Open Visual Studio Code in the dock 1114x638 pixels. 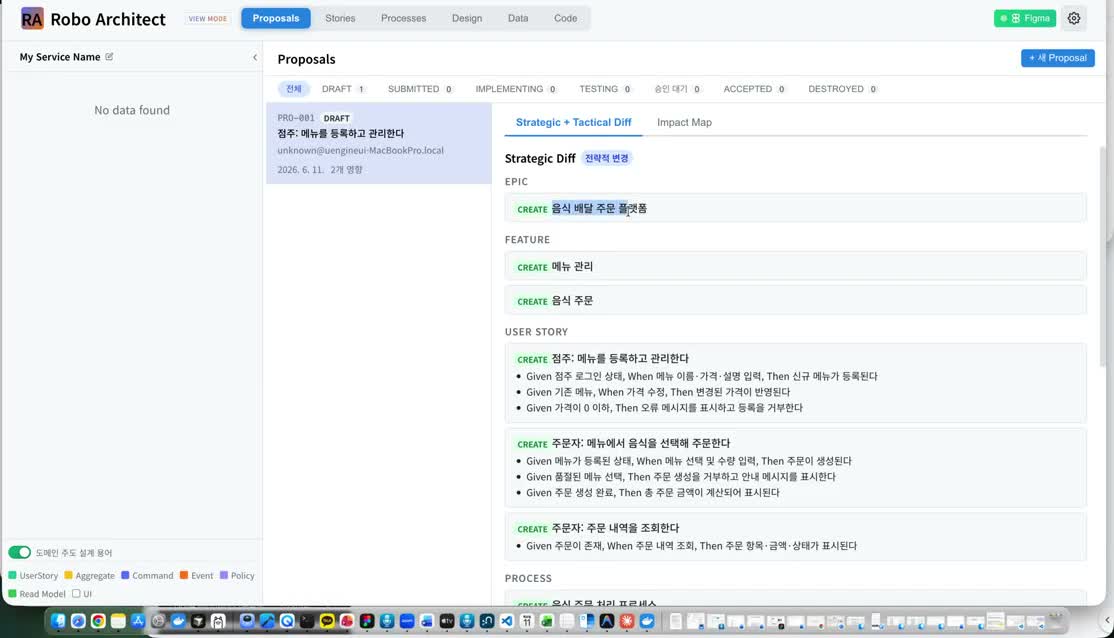[x=507, y=621]
